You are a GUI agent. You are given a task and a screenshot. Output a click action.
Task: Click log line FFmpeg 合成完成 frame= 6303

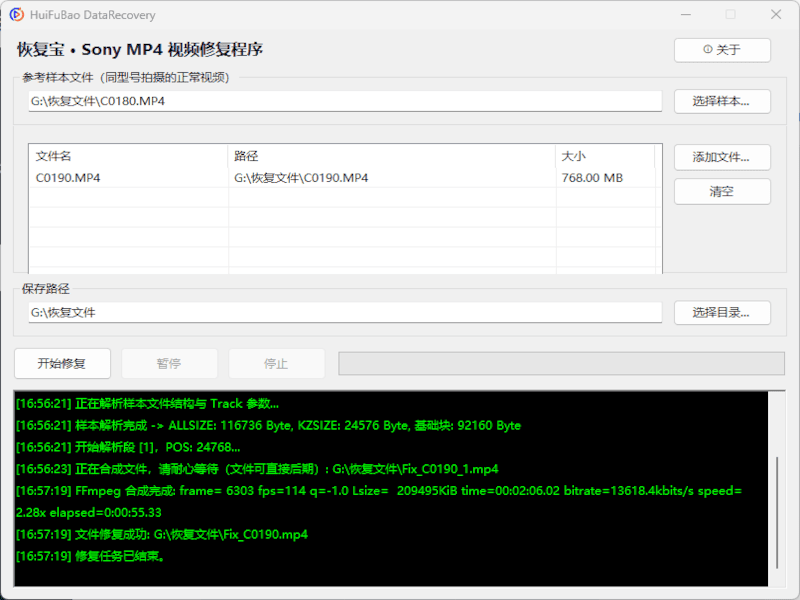point(379,502)
